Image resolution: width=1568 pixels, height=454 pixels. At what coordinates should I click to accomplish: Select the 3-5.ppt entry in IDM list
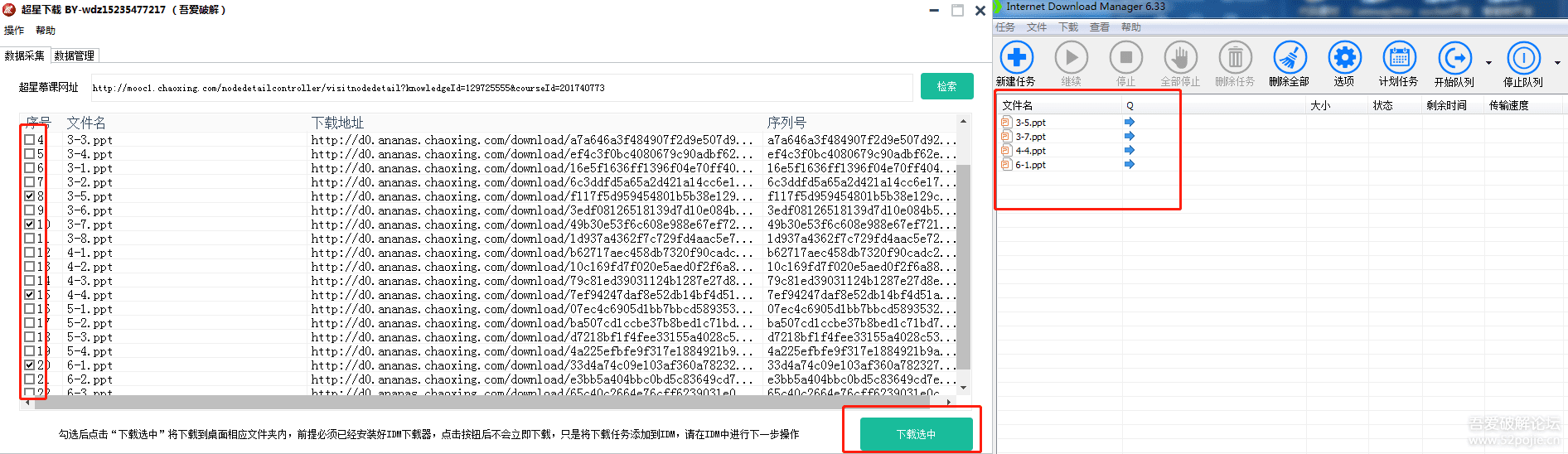pyautogui.click(x=1031, y=123)
